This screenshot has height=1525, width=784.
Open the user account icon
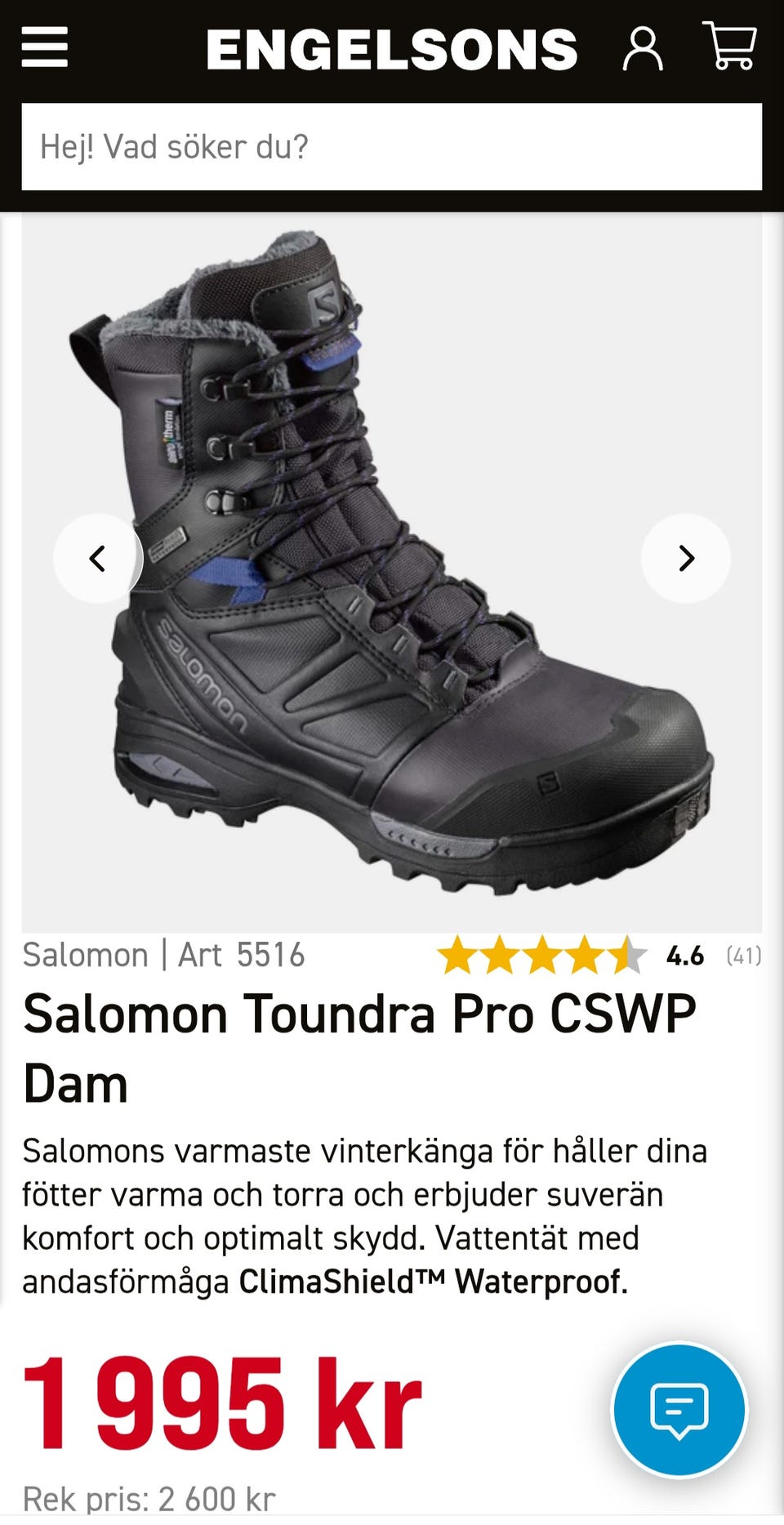click(x=643, y=49)
